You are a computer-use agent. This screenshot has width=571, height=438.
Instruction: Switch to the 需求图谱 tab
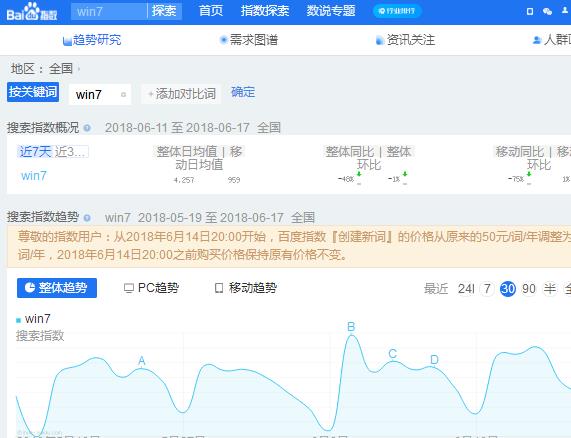tap(249, 40)
